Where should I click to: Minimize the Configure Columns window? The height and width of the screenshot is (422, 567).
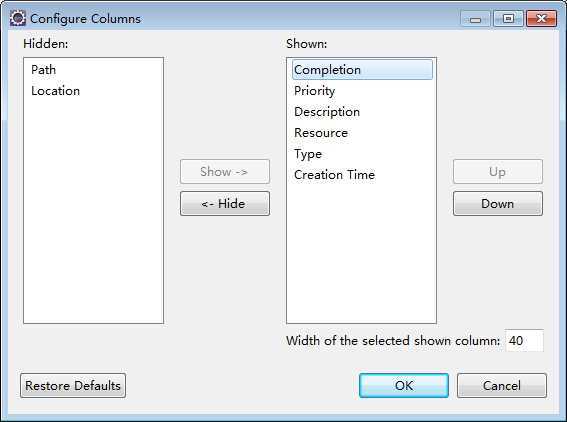tap(475, 18)
